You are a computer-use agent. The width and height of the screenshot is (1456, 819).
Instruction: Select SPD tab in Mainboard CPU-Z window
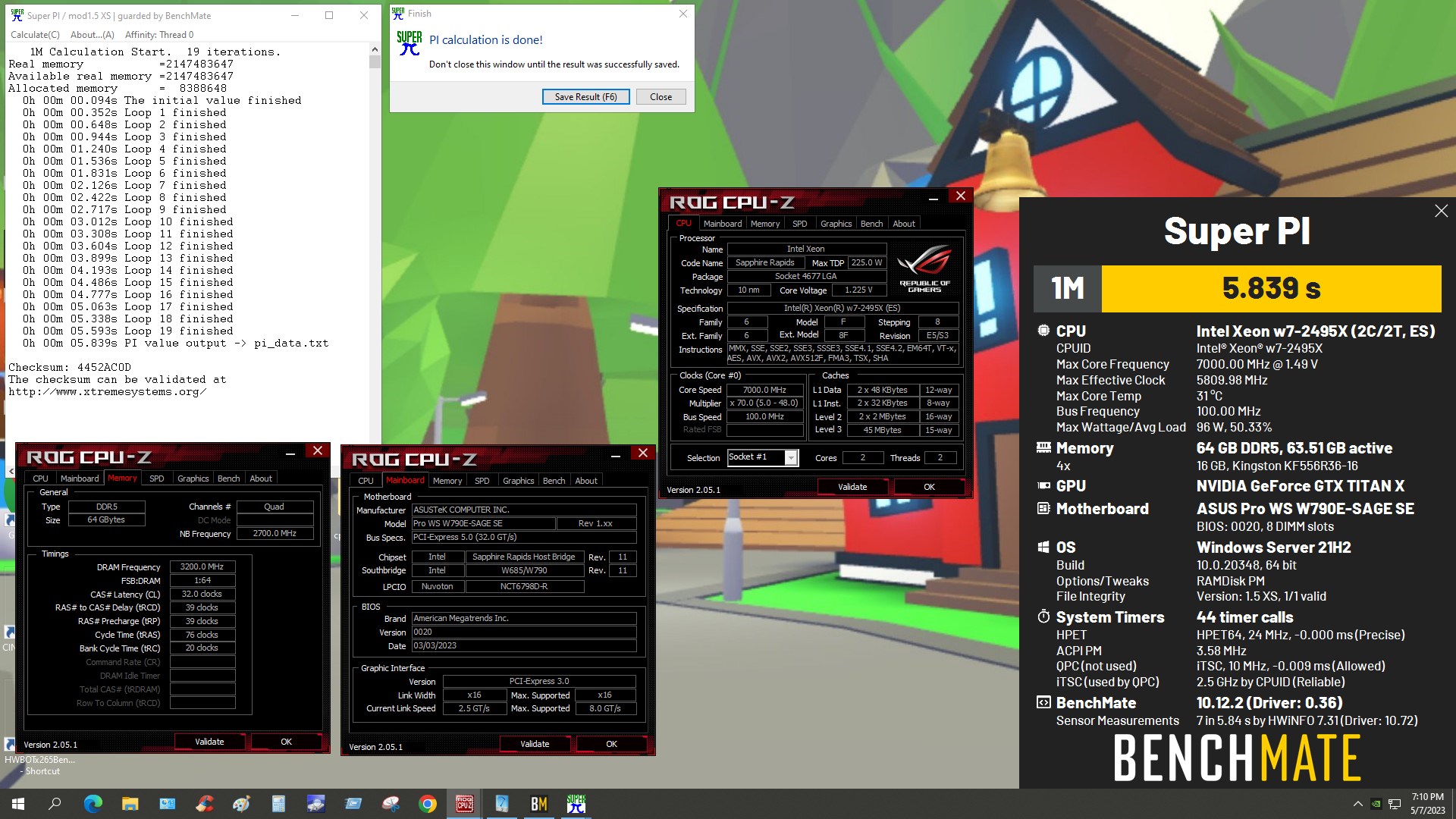pos(482,481)
